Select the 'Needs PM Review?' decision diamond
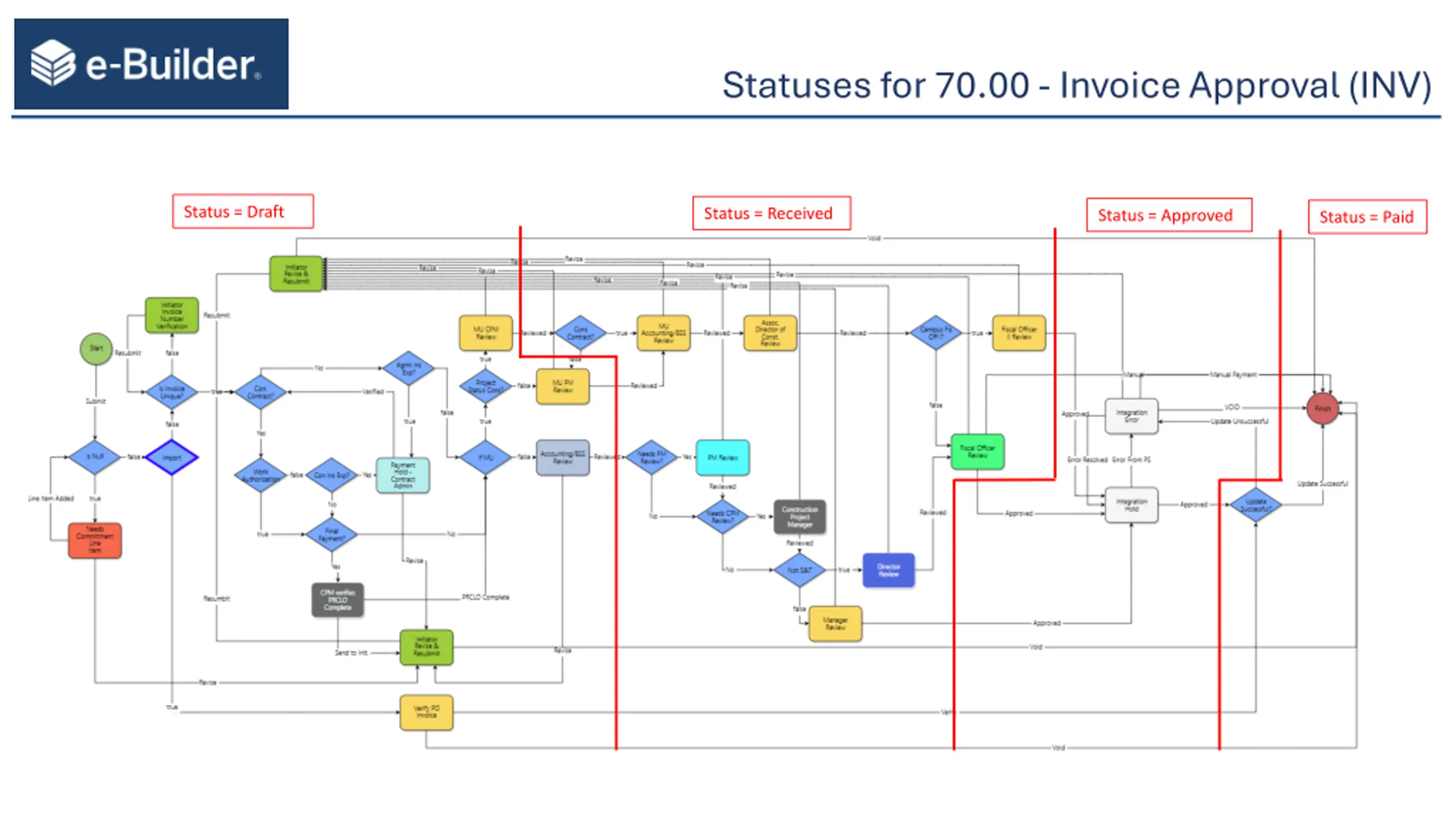The height and width of the screenshot is (819, 1456). tap(651, 457)
